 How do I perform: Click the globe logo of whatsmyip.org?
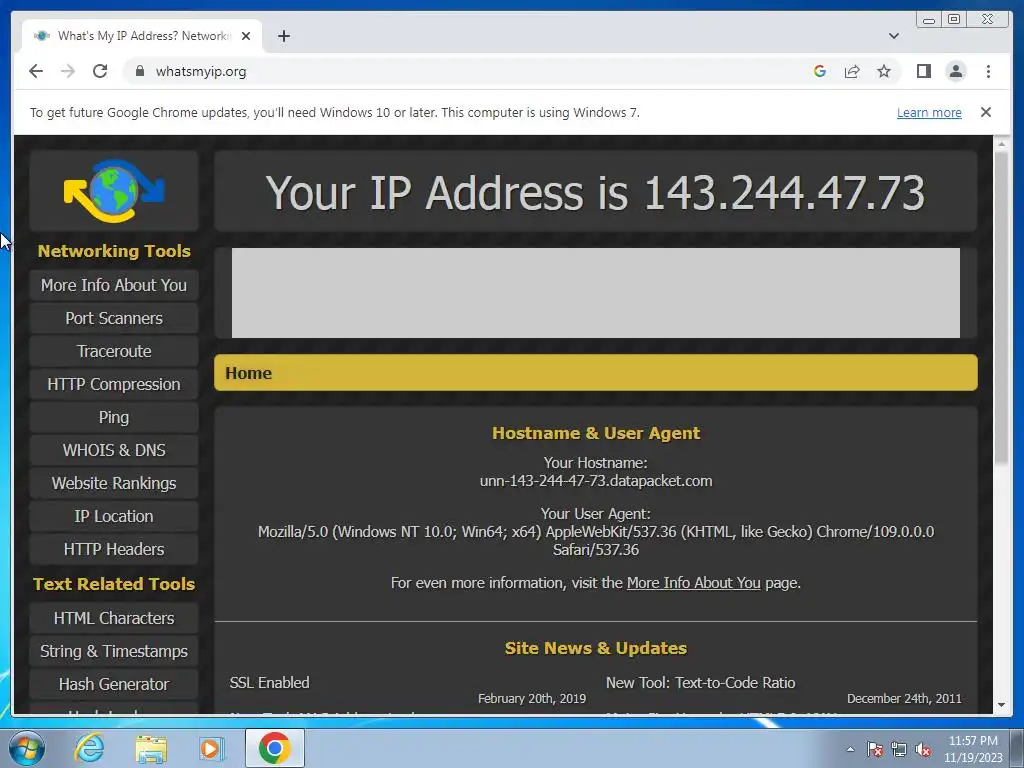[x=114, y=191]
